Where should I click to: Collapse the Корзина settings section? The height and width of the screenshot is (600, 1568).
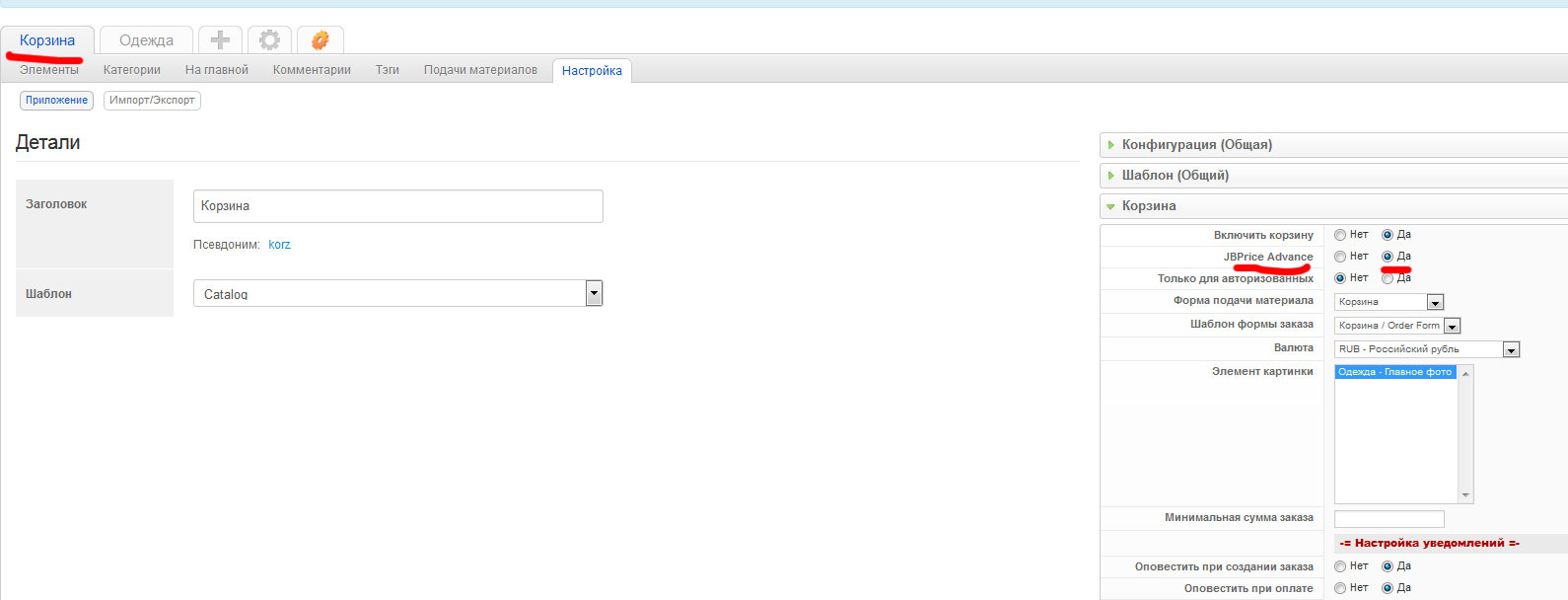pos(1148,206)
